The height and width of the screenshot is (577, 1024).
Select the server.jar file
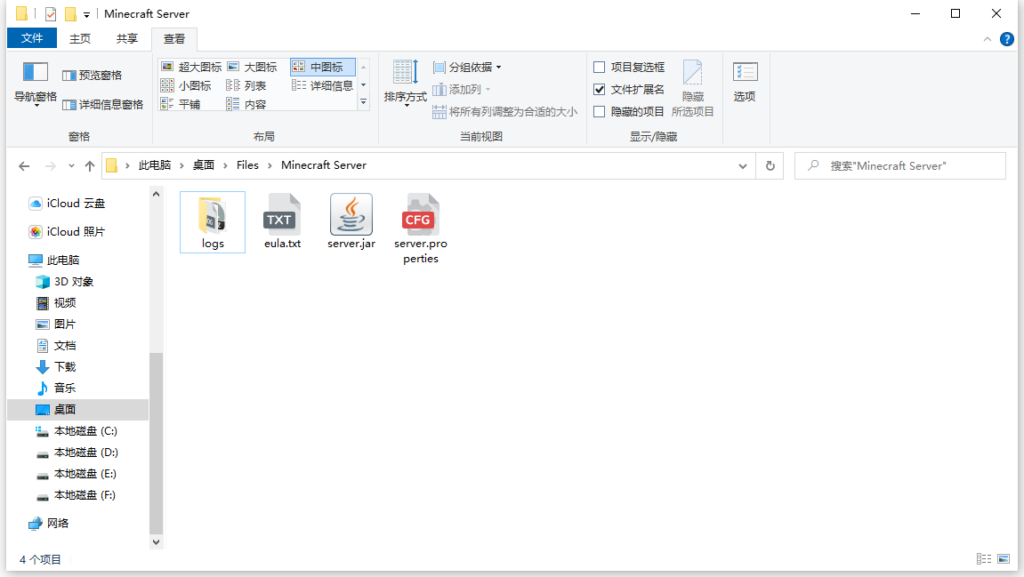coord(351,222)
